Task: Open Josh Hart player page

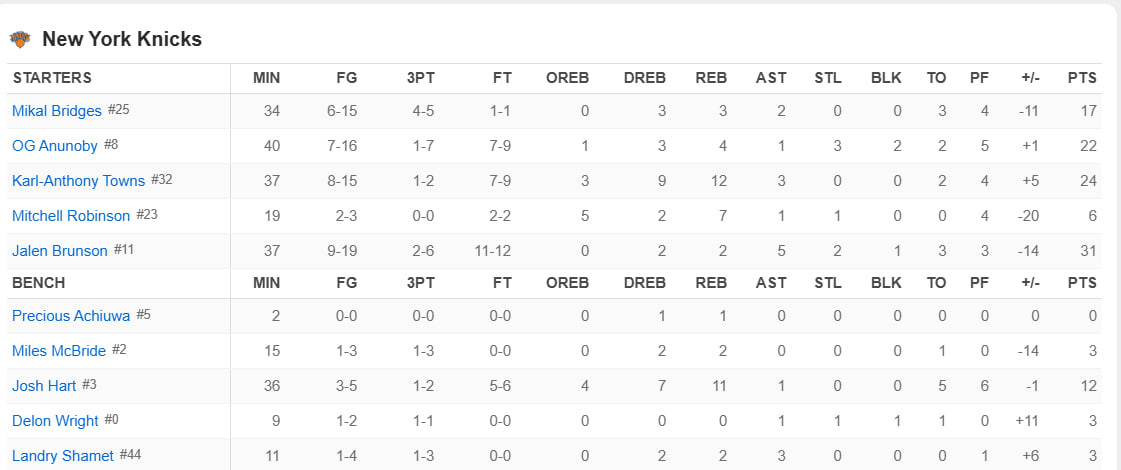Action: coord(44,386)
